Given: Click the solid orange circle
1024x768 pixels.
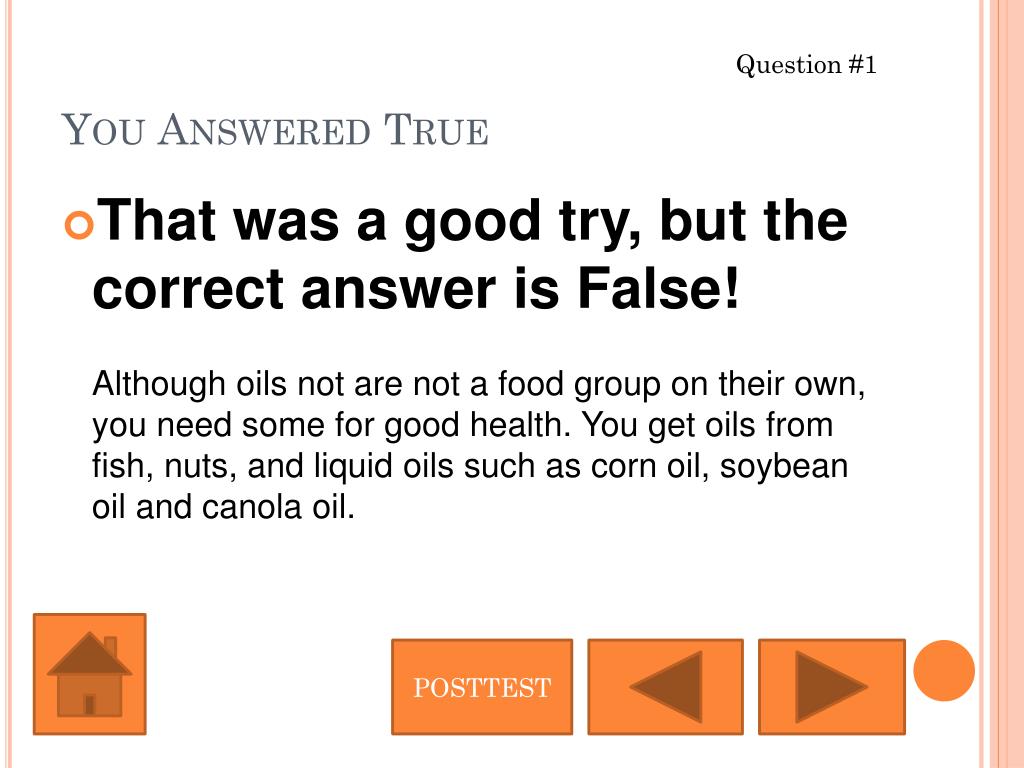Looking at the screenshot, I should (x=944, y=671).
